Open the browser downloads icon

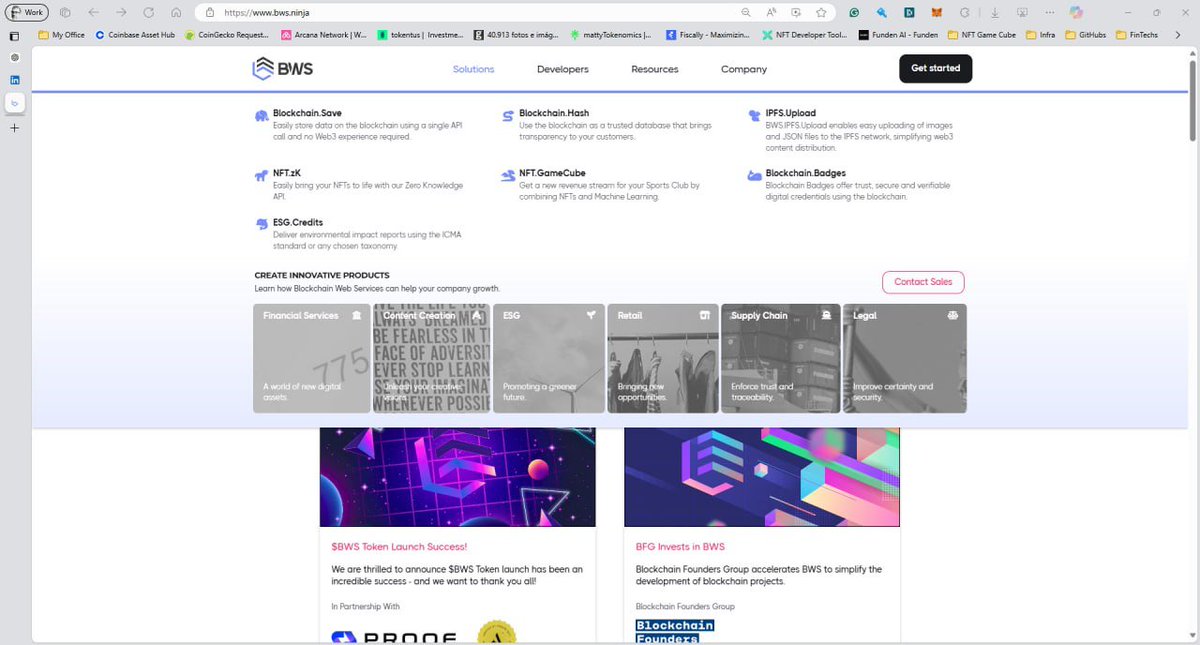tap(993, 13)
